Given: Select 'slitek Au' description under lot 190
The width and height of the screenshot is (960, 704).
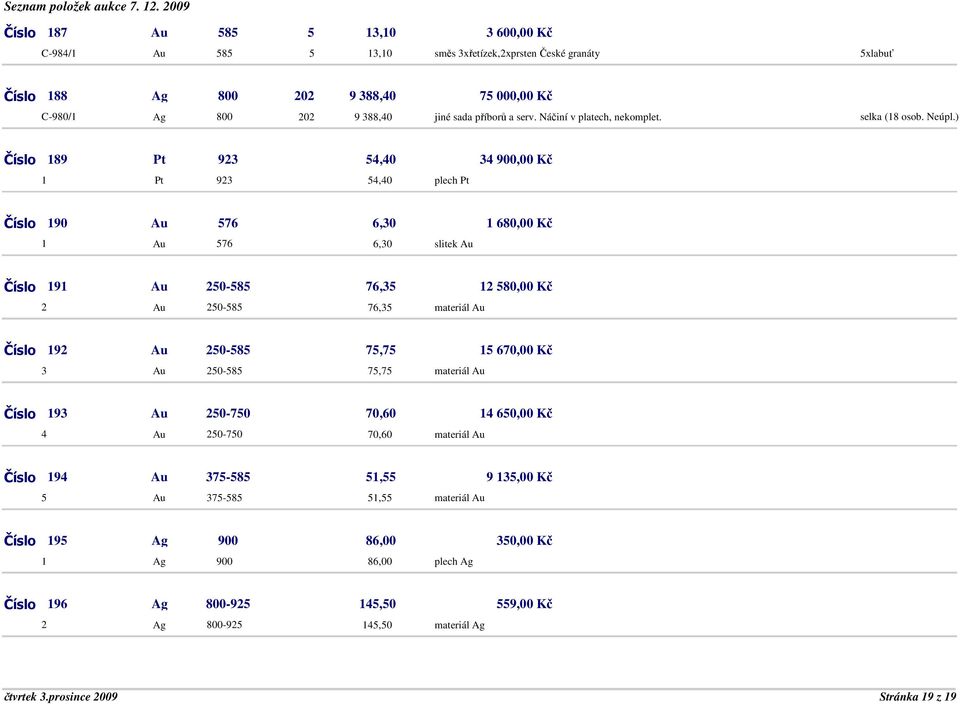Looking at the screenshot, I should point(454,244).
